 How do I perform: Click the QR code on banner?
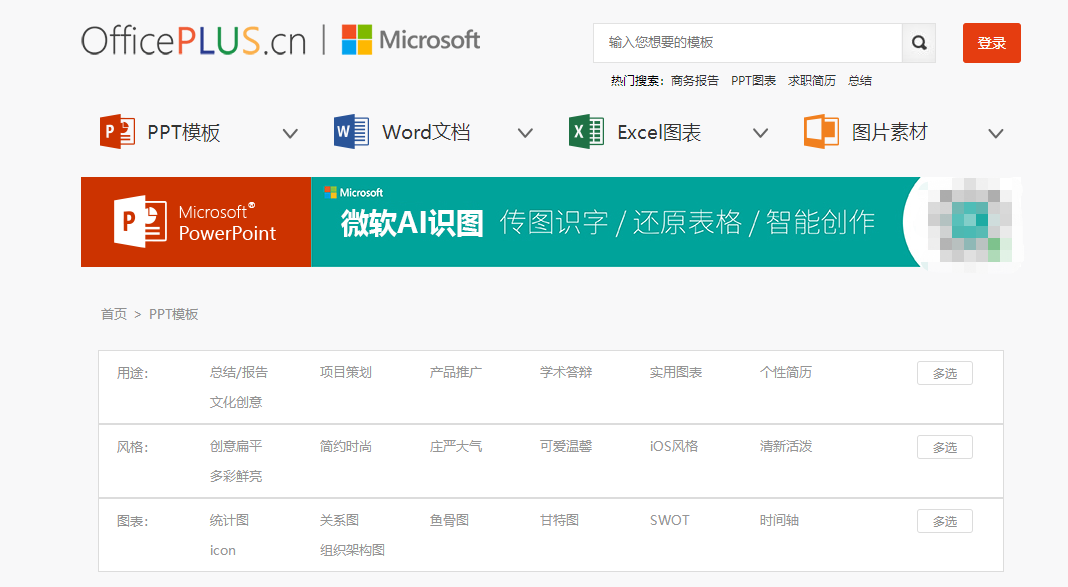[x=969, y=221]
